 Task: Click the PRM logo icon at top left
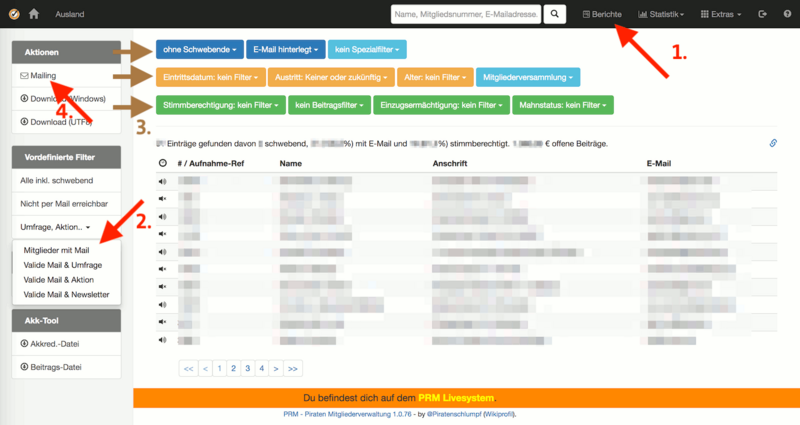point(14,14)
